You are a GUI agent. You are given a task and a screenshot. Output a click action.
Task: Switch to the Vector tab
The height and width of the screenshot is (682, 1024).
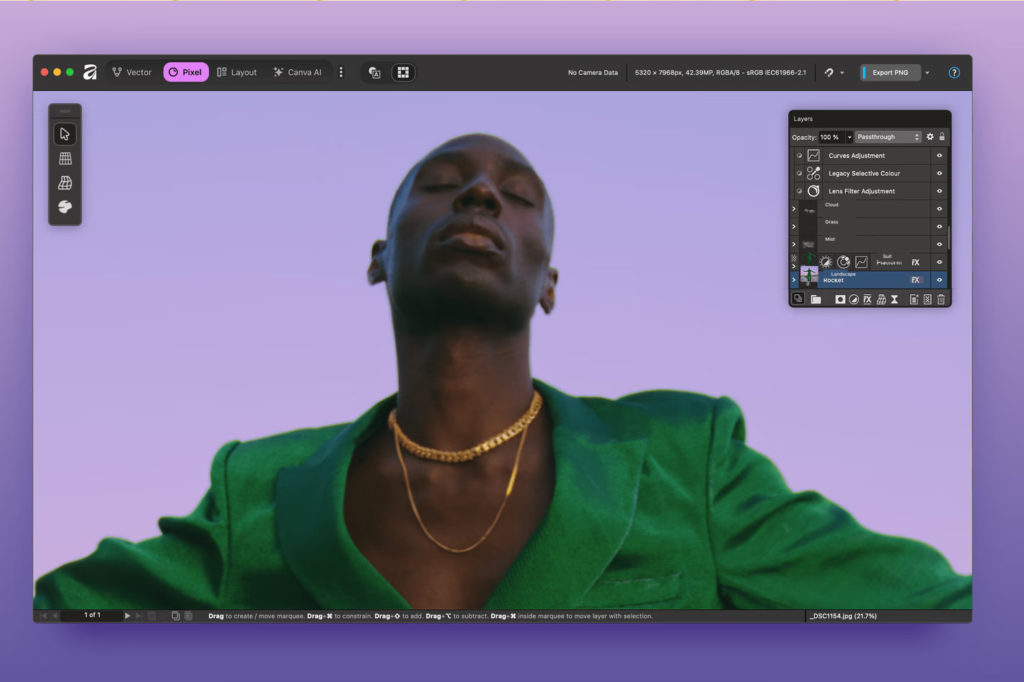coord(132,73)
